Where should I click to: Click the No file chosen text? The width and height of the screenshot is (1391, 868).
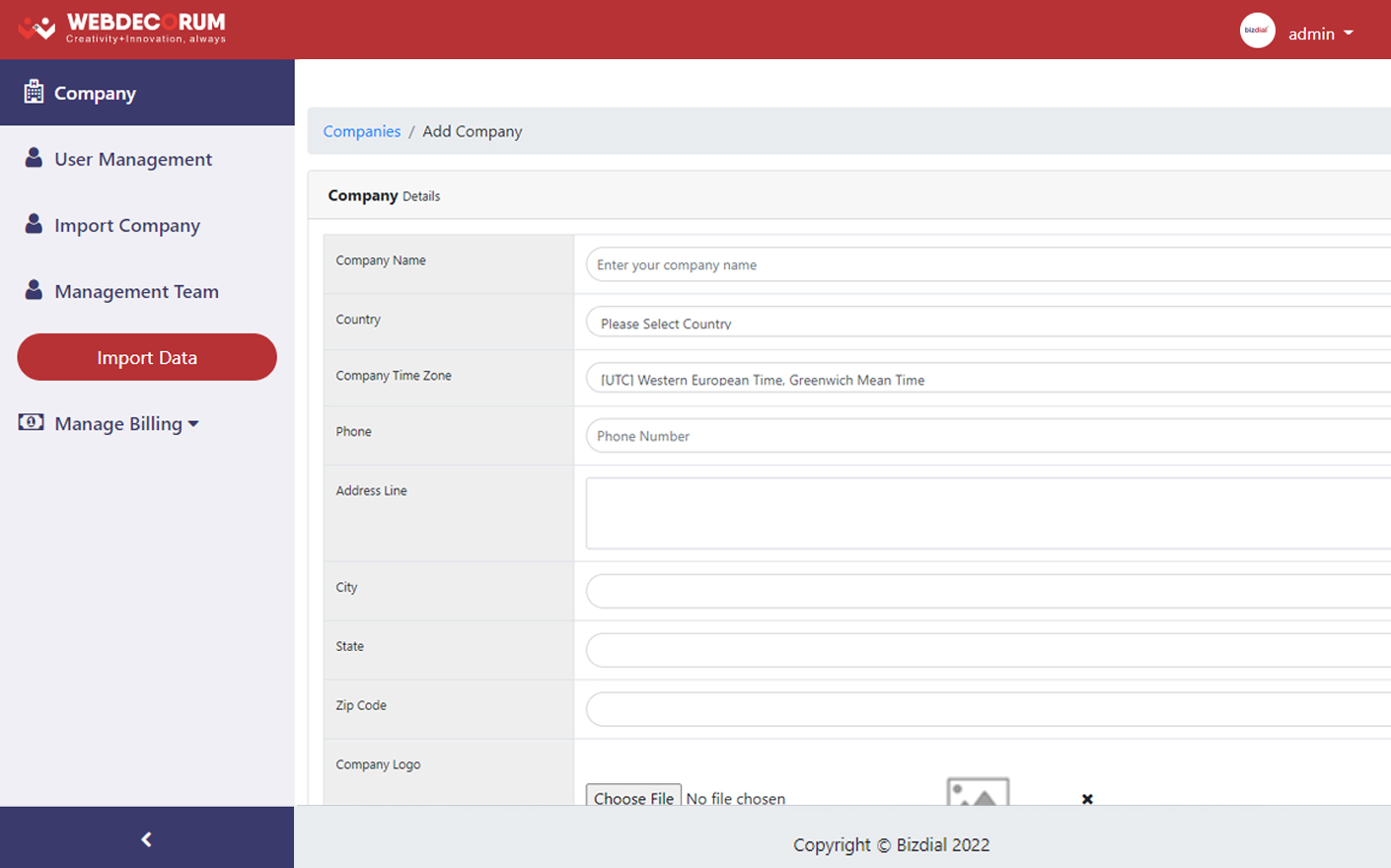(x=736, y=798)
